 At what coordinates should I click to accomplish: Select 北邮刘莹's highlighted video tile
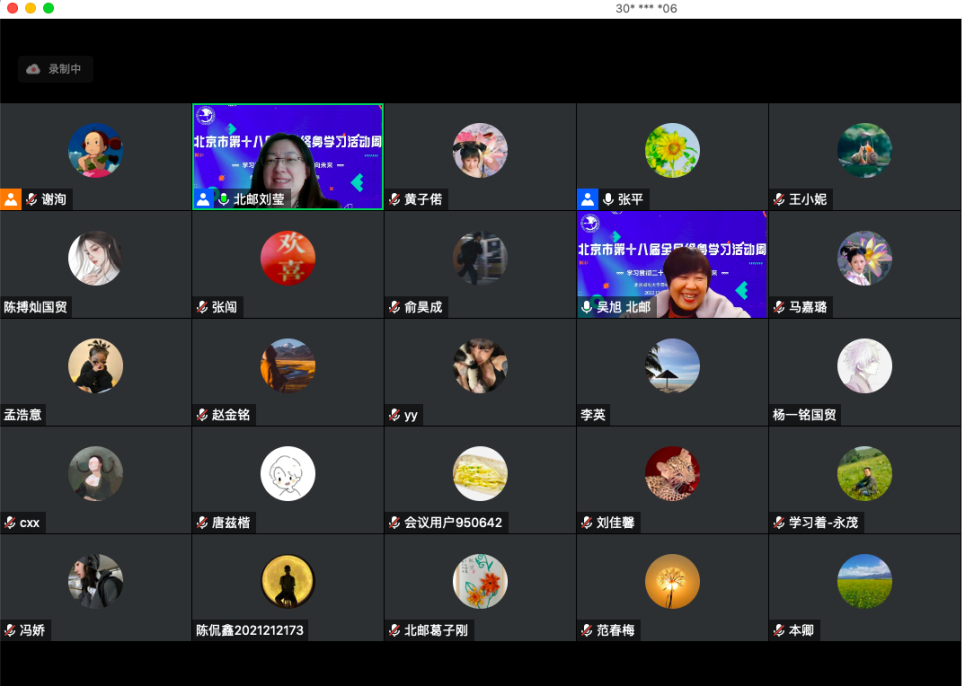pyautogui.click(x=288, y=150)
